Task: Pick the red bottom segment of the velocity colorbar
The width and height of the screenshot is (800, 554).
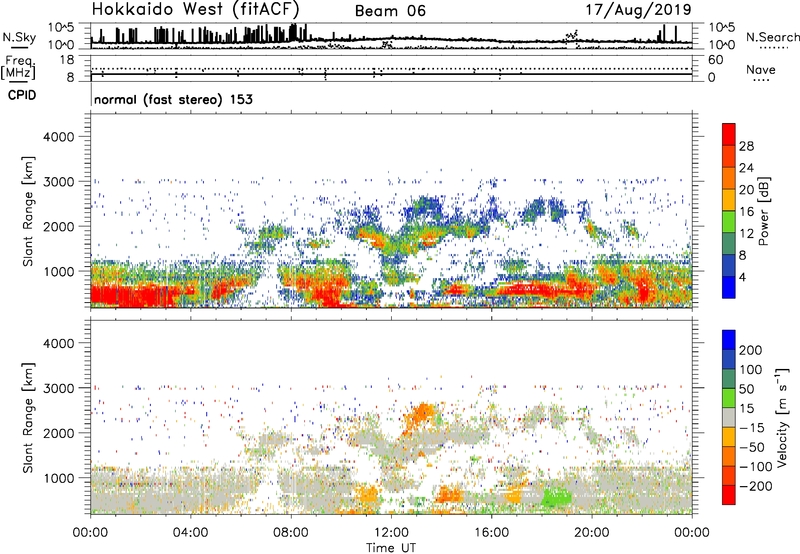Action: (x=729, y=495)
